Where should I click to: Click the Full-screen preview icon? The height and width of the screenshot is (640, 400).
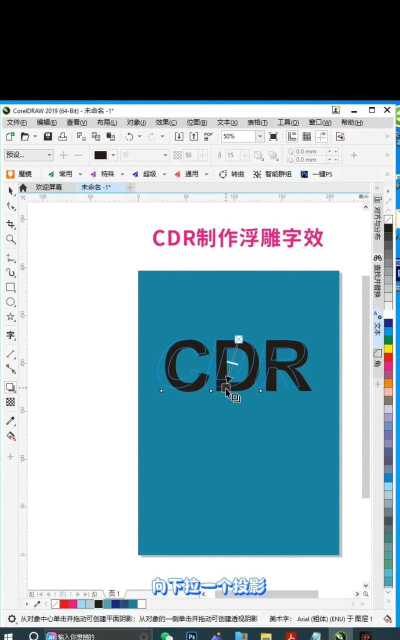coord(273,136)
